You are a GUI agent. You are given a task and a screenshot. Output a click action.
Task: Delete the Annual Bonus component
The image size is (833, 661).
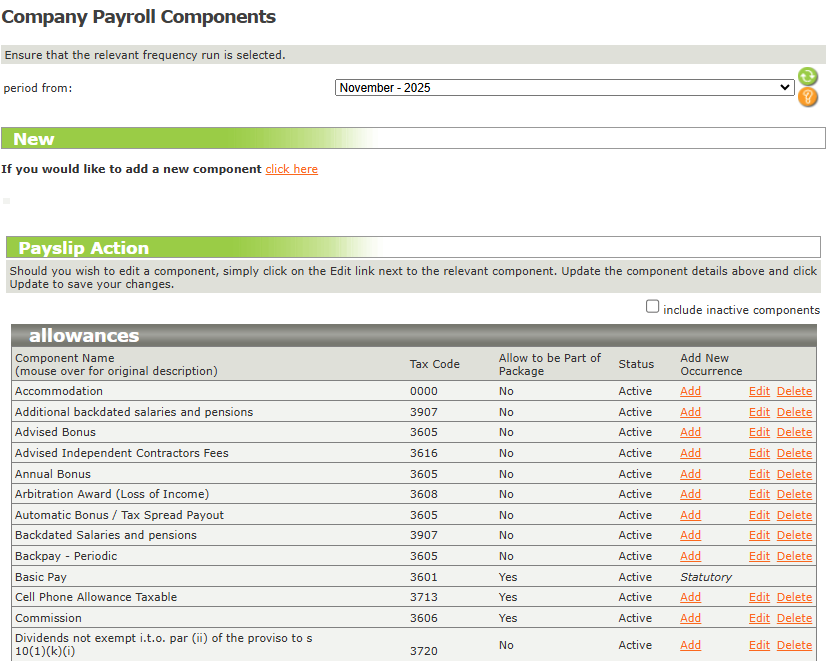[x=794, y=474]
